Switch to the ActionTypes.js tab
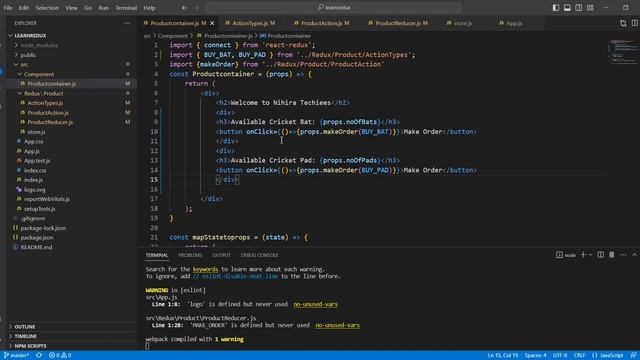 pos(249,23)
